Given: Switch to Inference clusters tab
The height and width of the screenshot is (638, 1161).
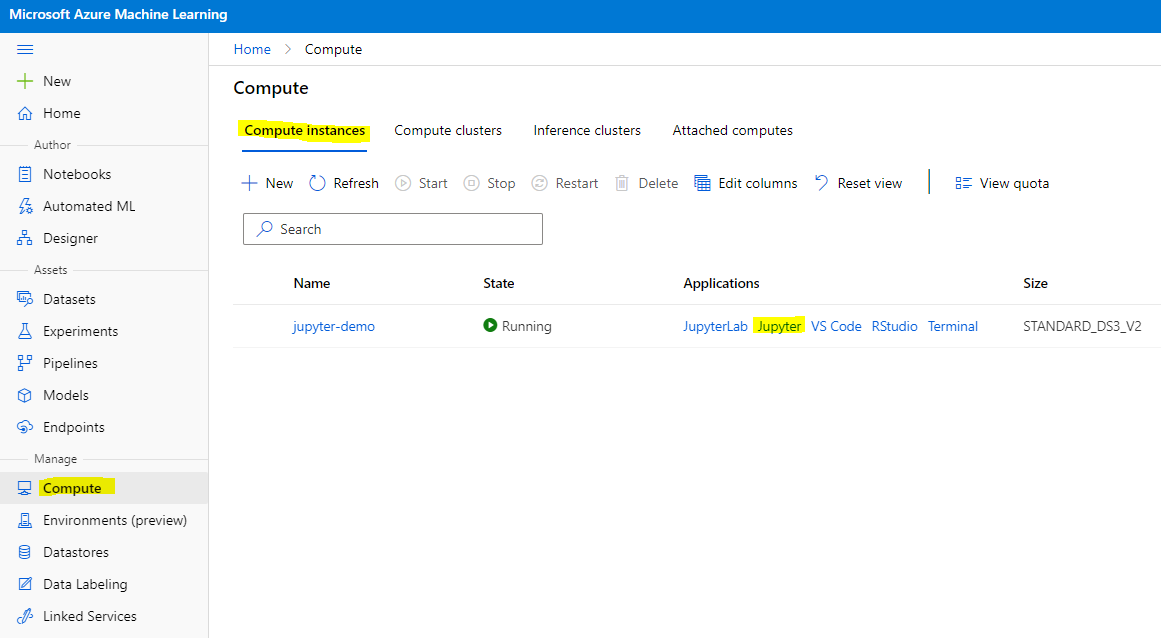Looking at the screenshot, I should click(x=587, y=130).
